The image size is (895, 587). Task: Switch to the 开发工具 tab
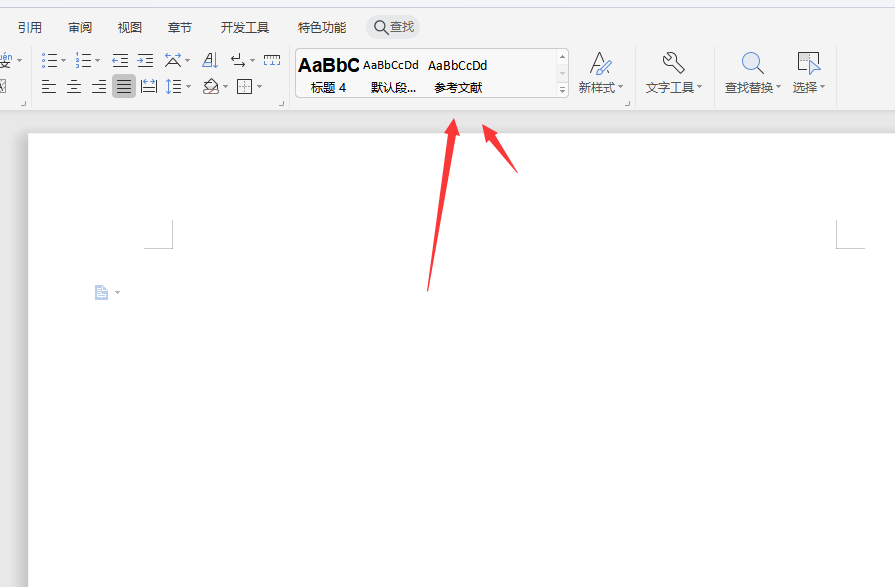point(245,27)
